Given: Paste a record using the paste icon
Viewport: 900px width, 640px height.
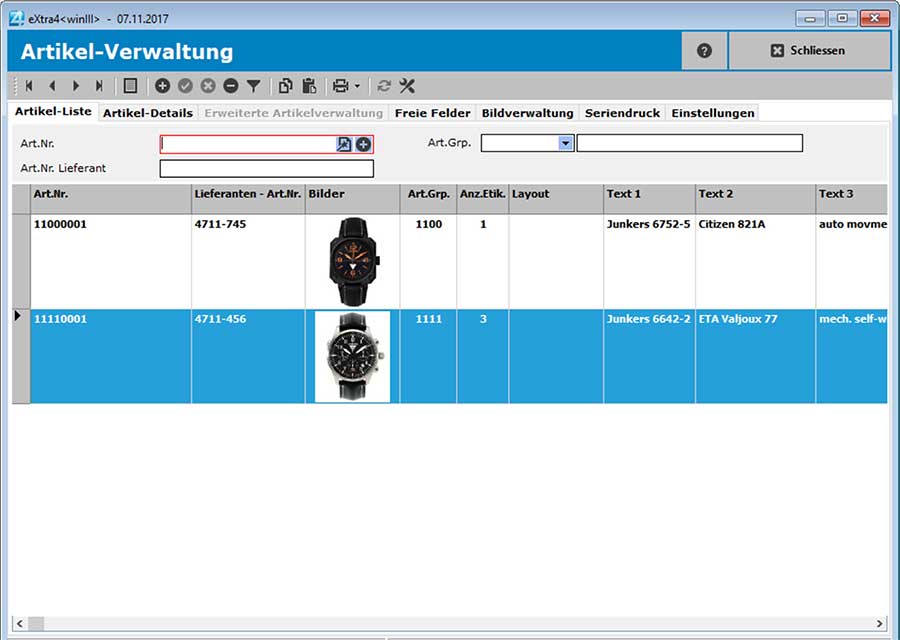Looking at the screenshot, I should (x=311, y=86).
